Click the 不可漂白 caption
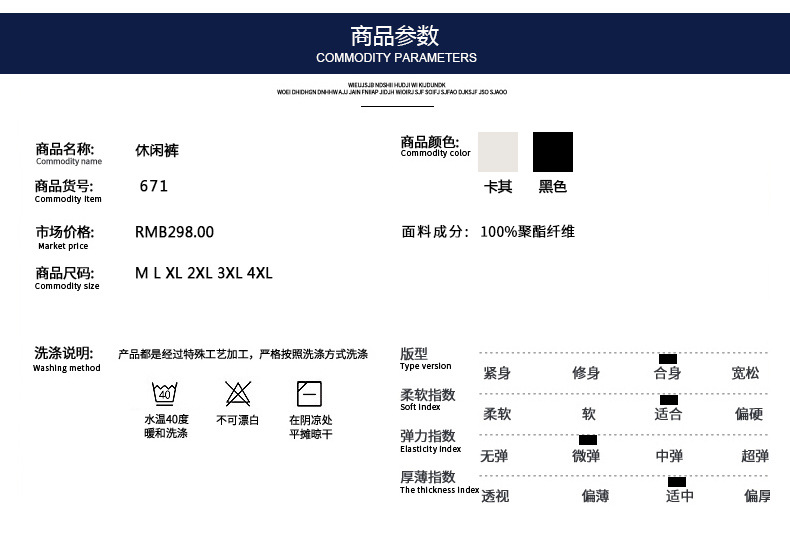 click(x=238, y=420)
